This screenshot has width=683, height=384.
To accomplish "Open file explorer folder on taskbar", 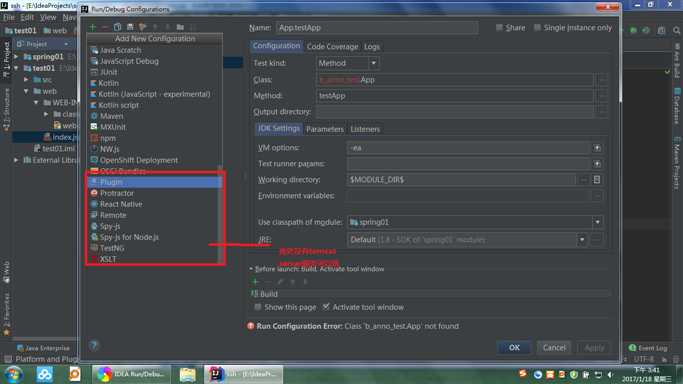I will coord(188,374).
